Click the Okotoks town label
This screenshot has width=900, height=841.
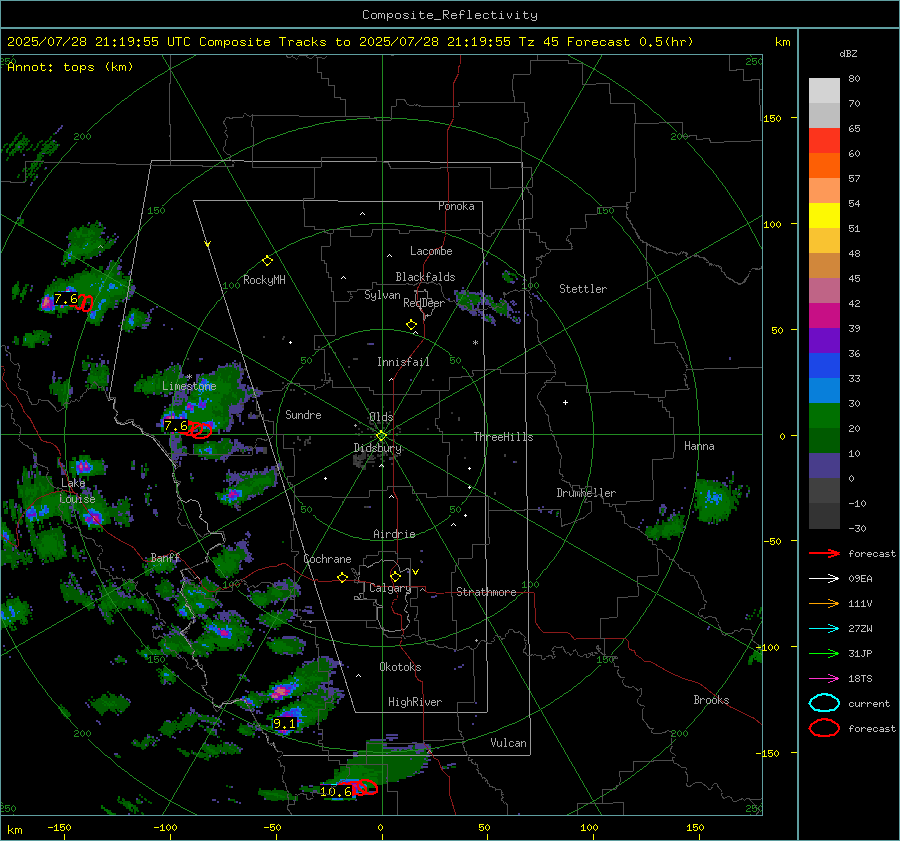(x=400, y=667)
